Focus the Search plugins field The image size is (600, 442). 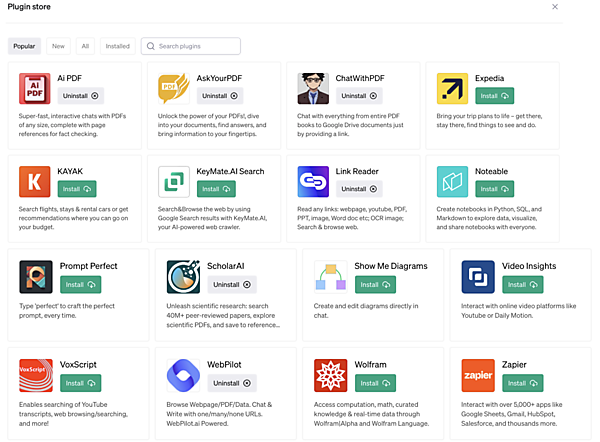[197, 46]
